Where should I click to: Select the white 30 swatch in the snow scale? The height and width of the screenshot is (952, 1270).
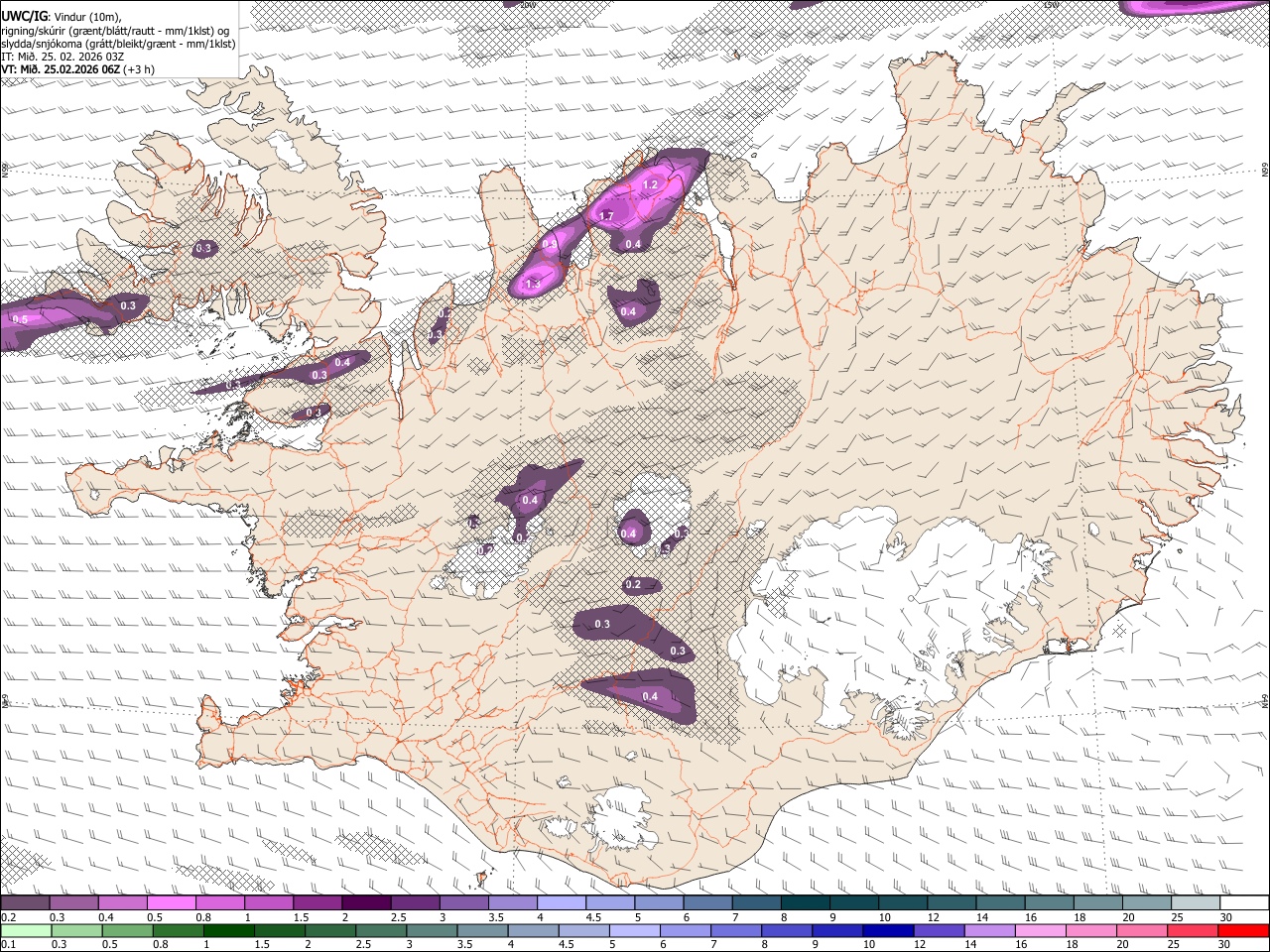click(x=1243, y=902)
